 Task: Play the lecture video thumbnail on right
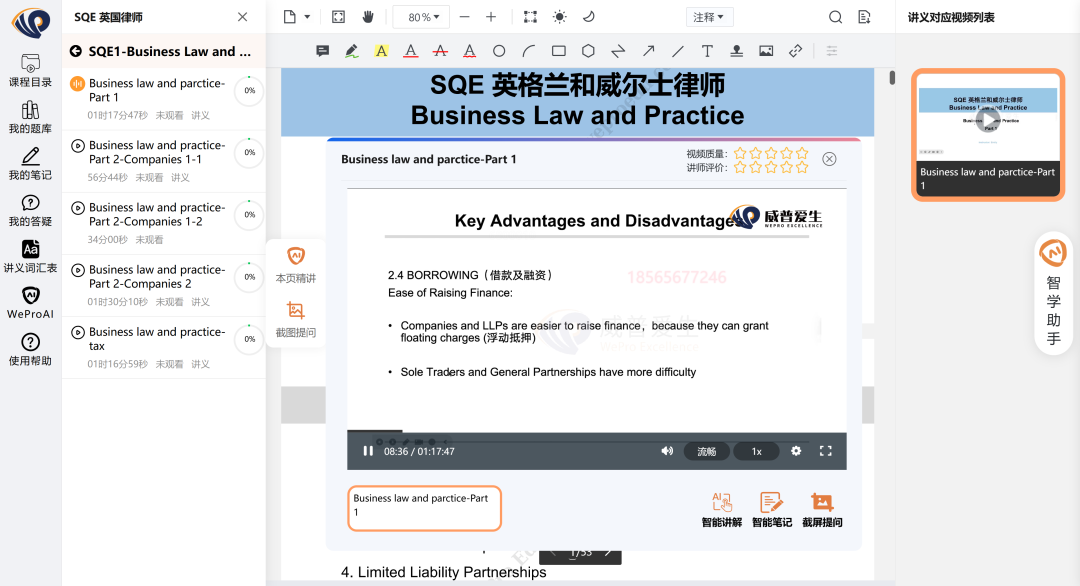(988, 121)
